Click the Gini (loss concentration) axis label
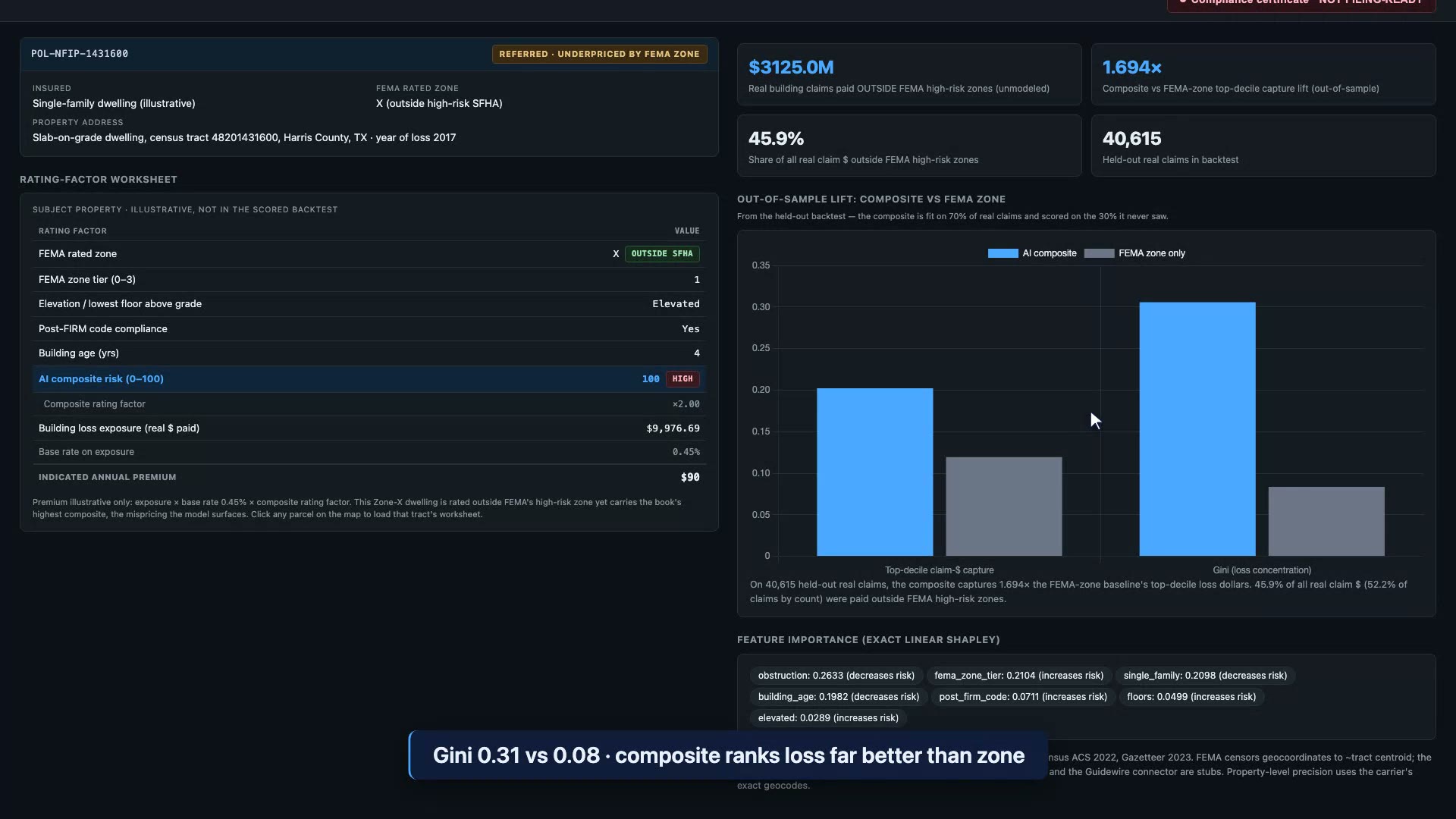 coord(1262,570)
